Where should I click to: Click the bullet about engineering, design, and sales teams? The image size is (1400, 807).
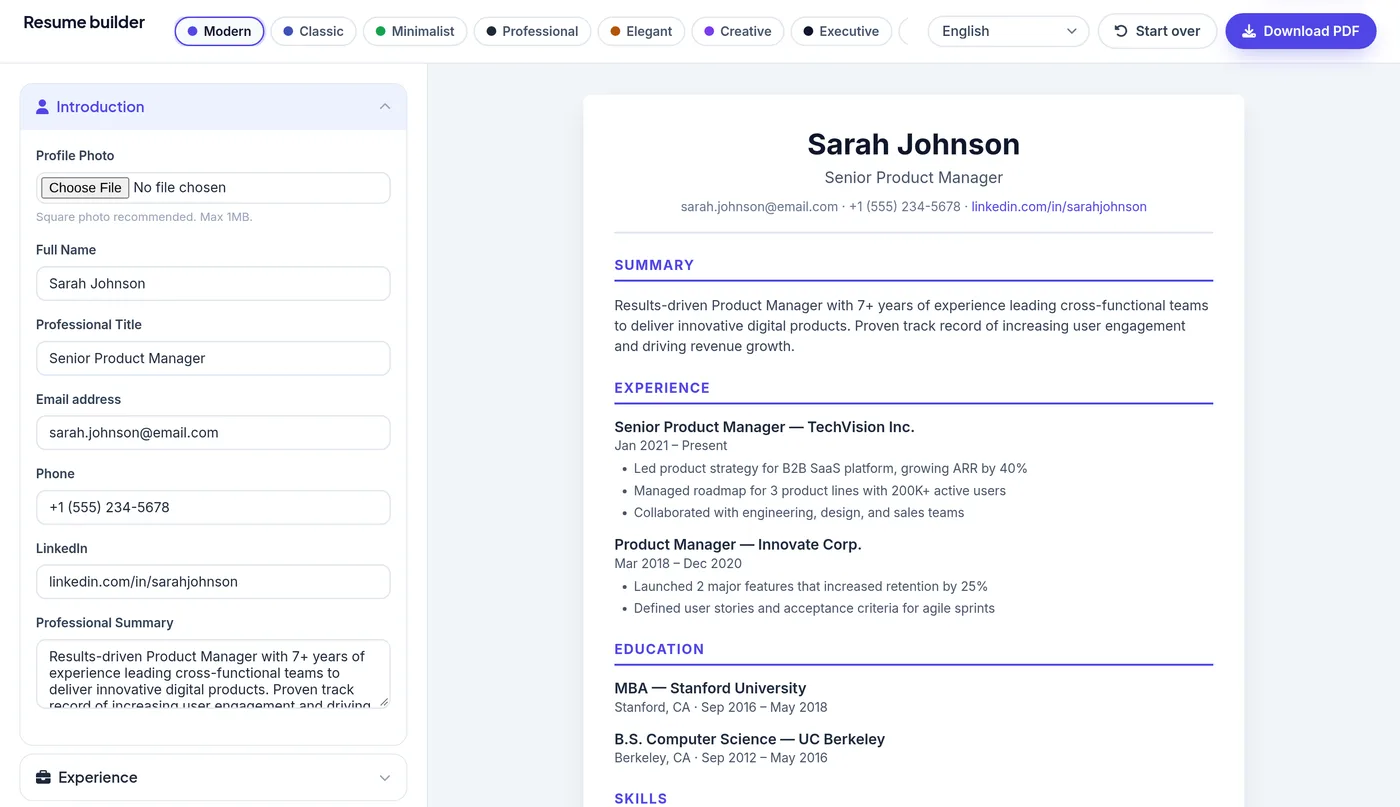coord(799,513)
